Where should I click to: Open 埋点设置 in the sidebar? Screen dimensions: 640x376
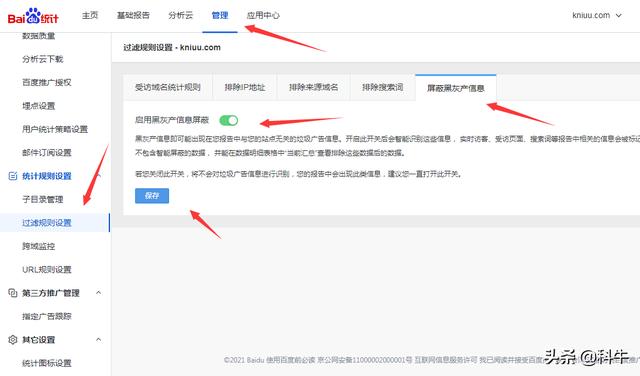click(38, 106)
